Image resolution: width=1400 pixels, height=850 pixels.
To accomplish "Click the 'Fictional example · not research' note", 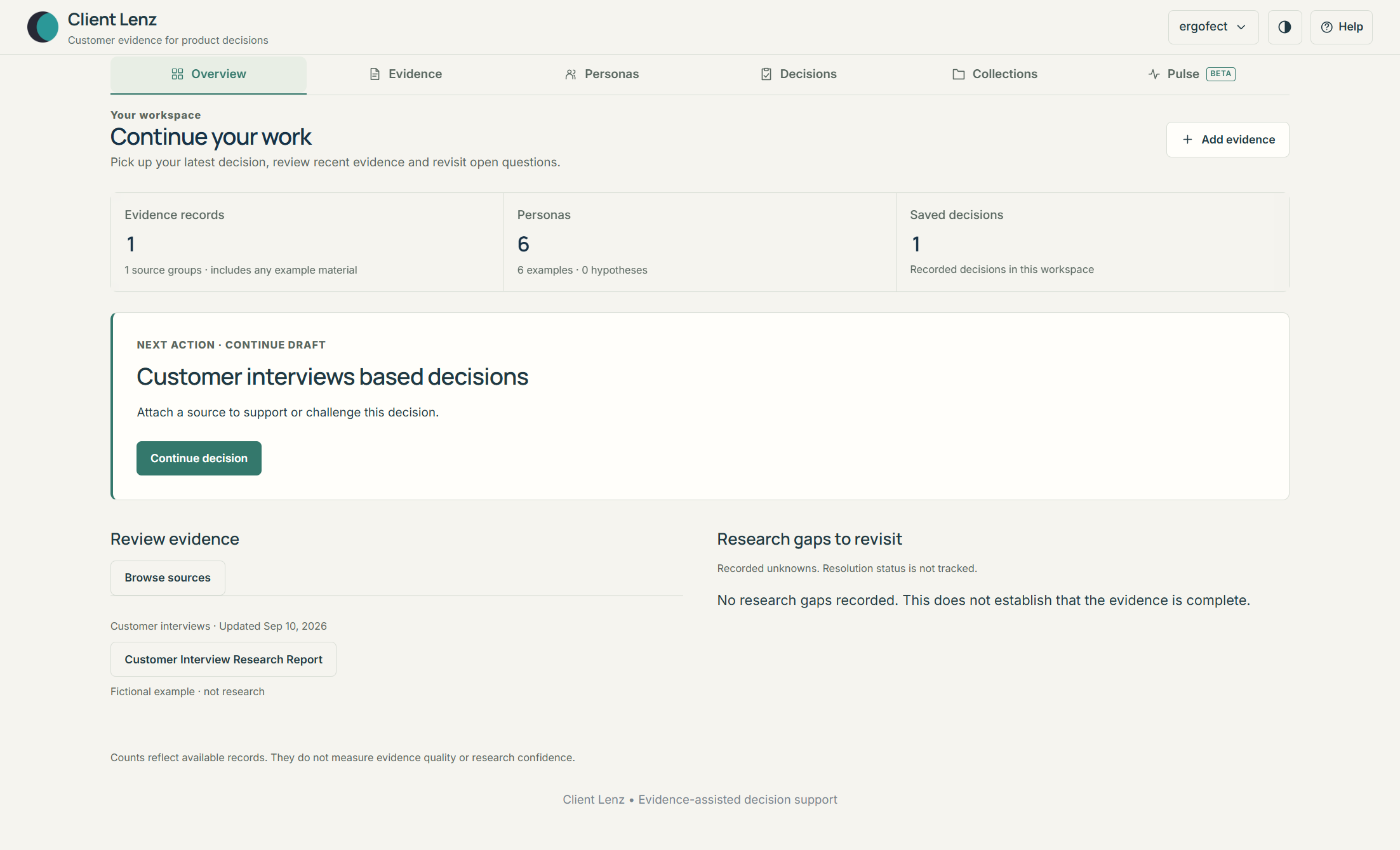I will click(187, 692).
